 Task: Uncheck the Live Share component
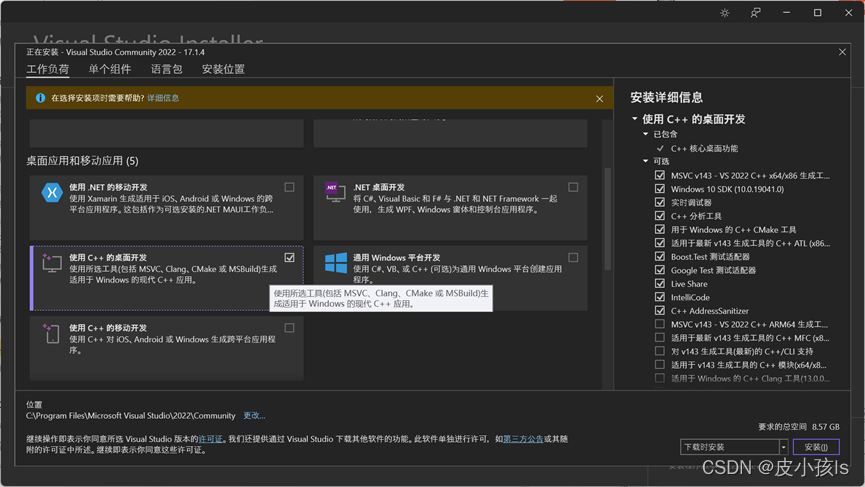click(x=660, y=283)
